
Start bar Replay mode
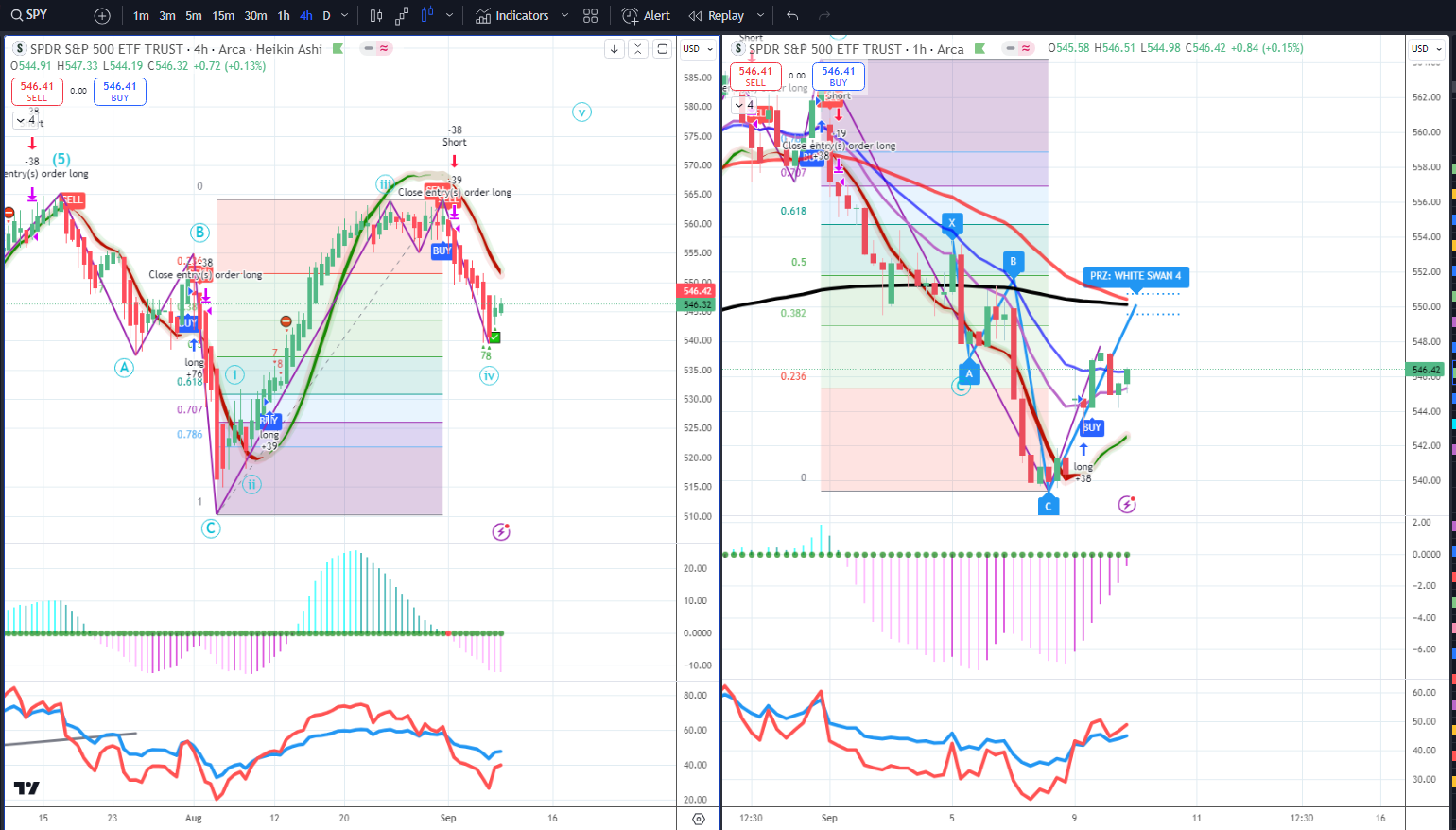pos(717,16)
